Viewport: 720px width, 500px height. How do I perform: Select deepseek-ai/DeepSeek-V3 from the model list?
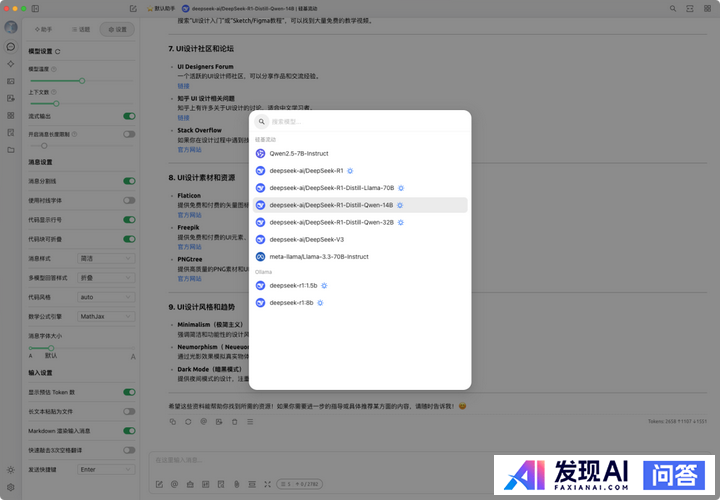point(306,240)
